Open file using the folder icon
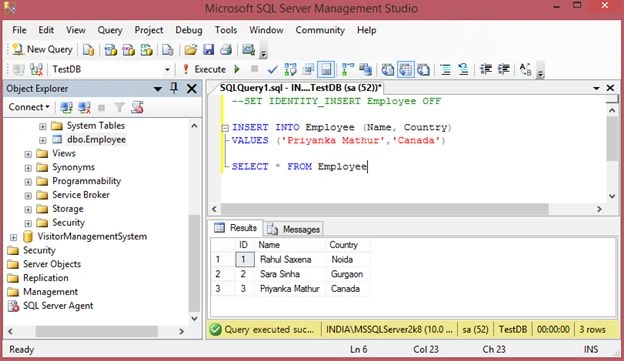The image size is (624, 361). click(191, 50)
